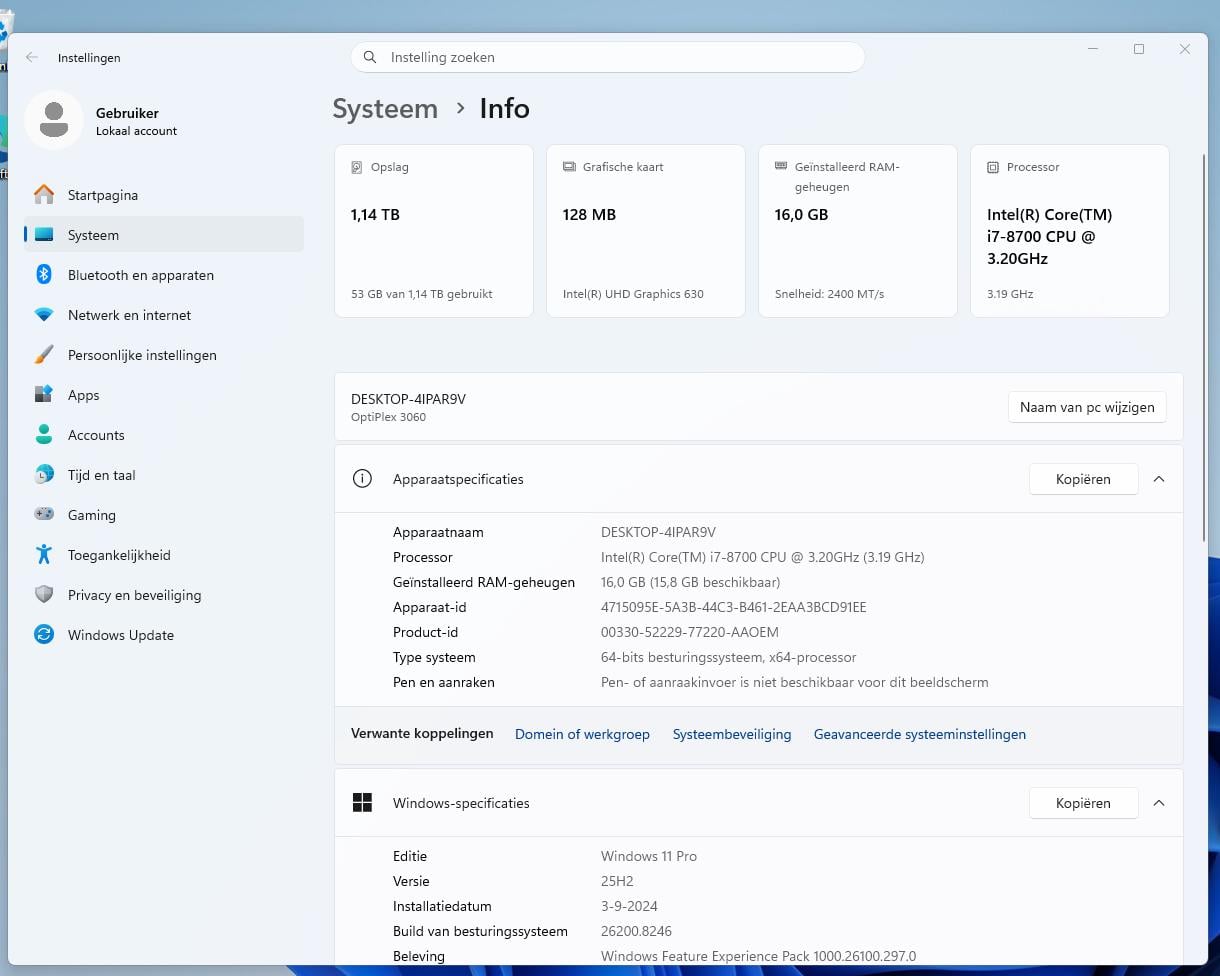This screenshot has height=976, width=1220.
Task: Select the Persoonlijke instellingen brush icon
Action: tap(44, 355)
